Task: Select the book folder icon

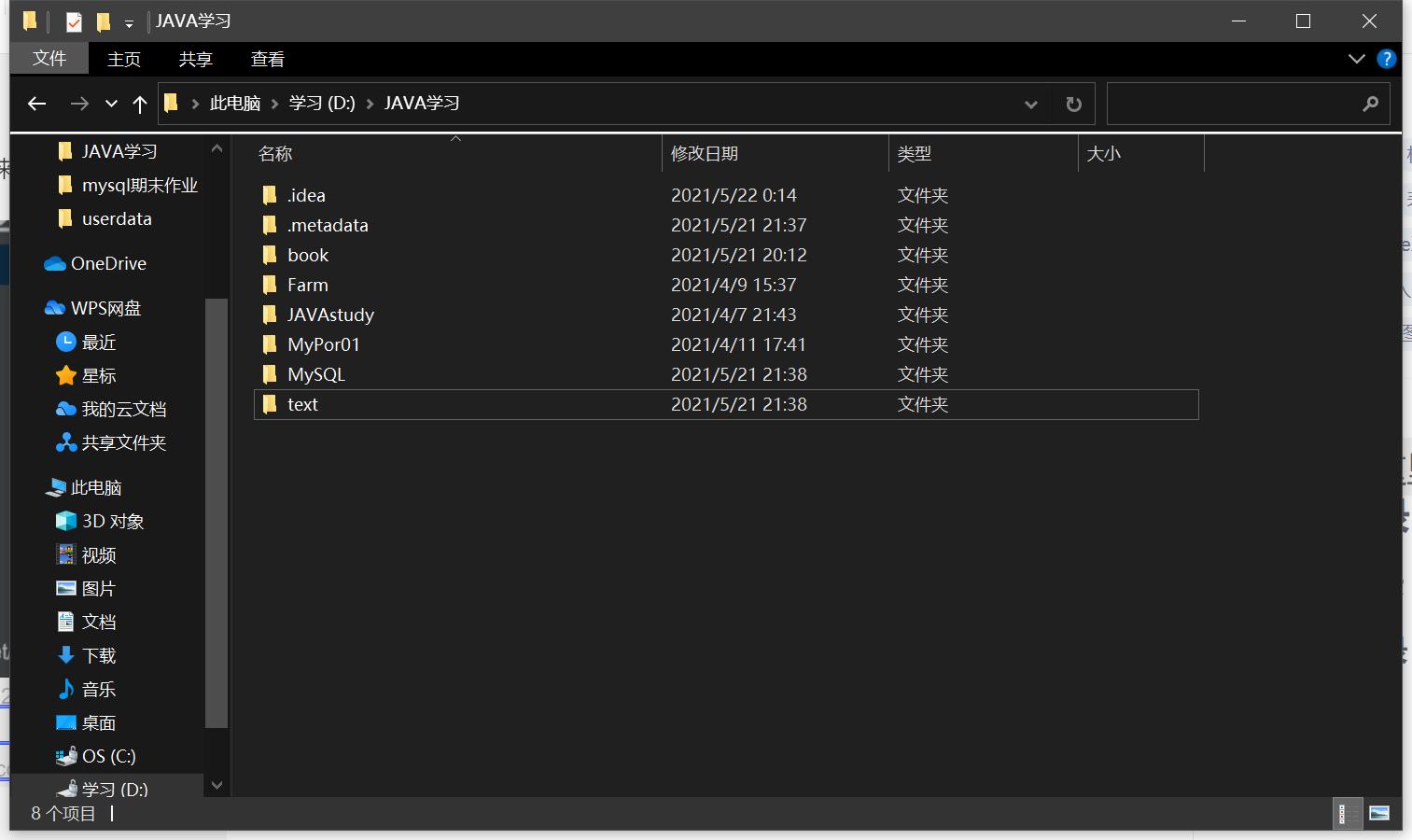Action: [x=270, y=255]
